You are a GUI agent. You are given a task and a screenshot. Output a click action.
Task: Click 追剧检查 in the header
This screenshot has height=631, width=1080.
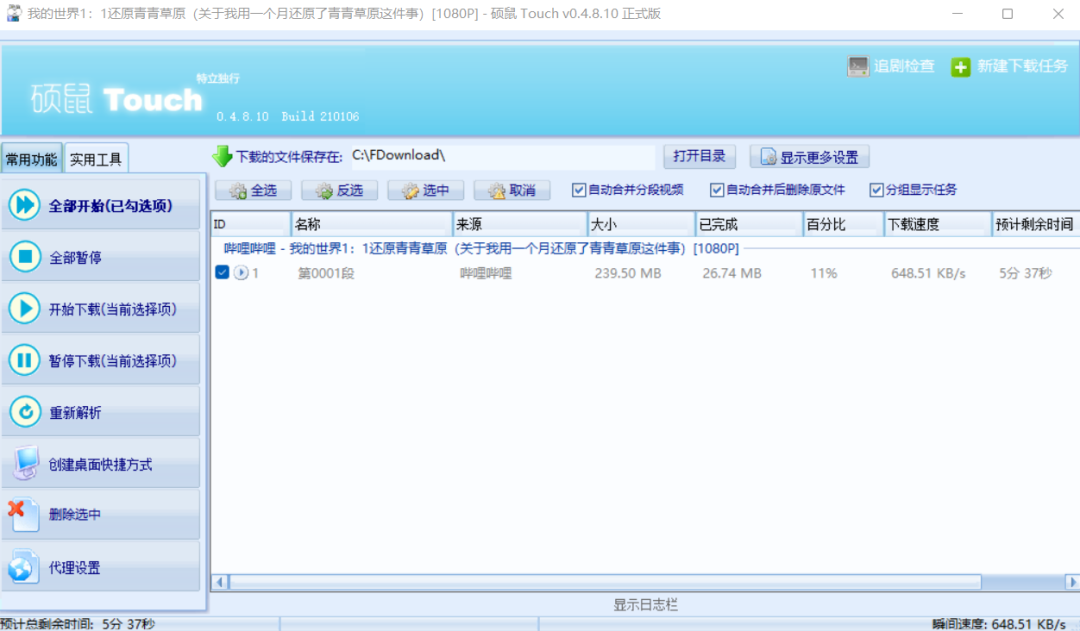(891, 67)
